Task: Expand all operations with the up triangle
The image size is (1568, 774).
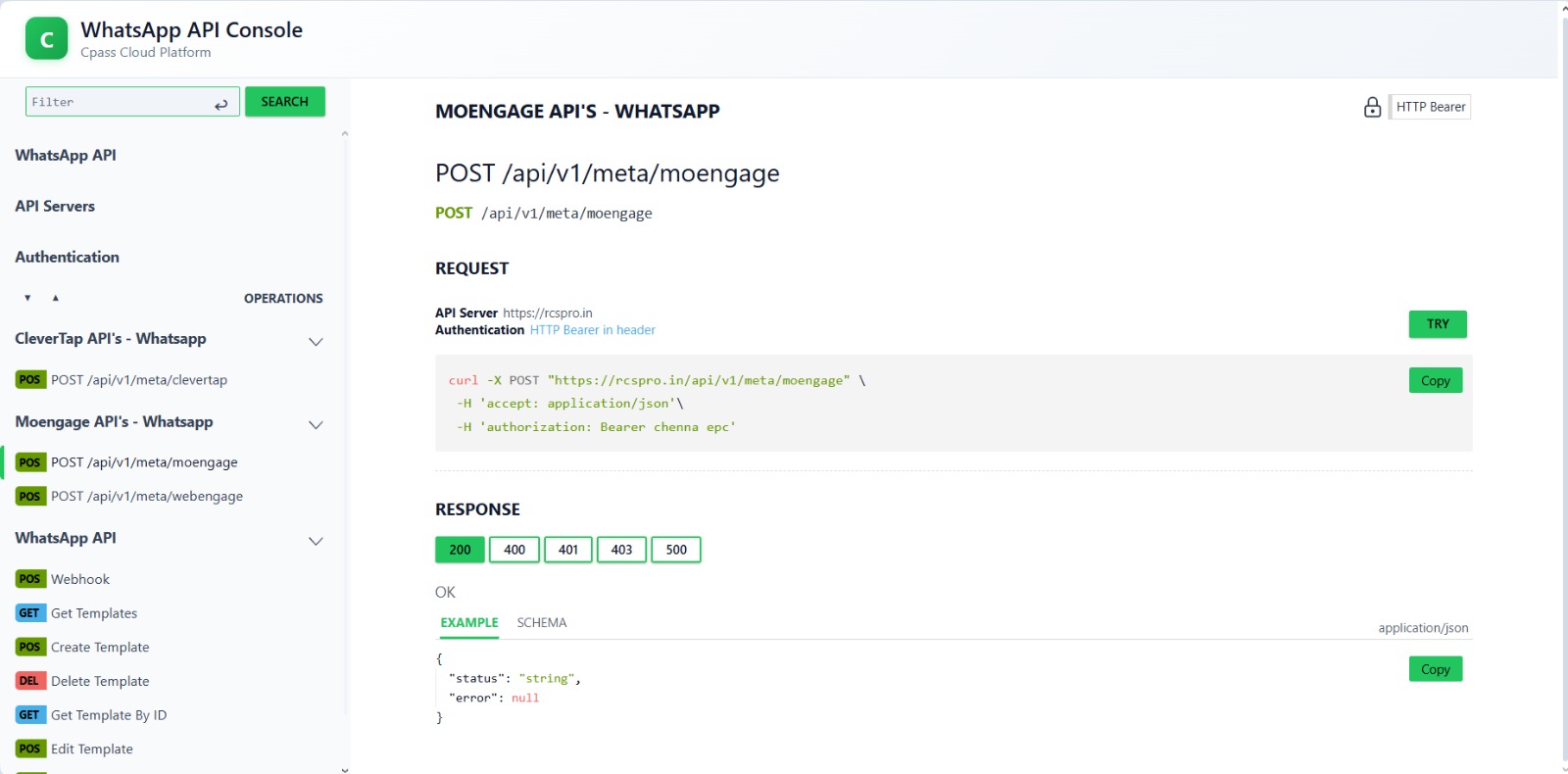Action: (x=56, y=298)
